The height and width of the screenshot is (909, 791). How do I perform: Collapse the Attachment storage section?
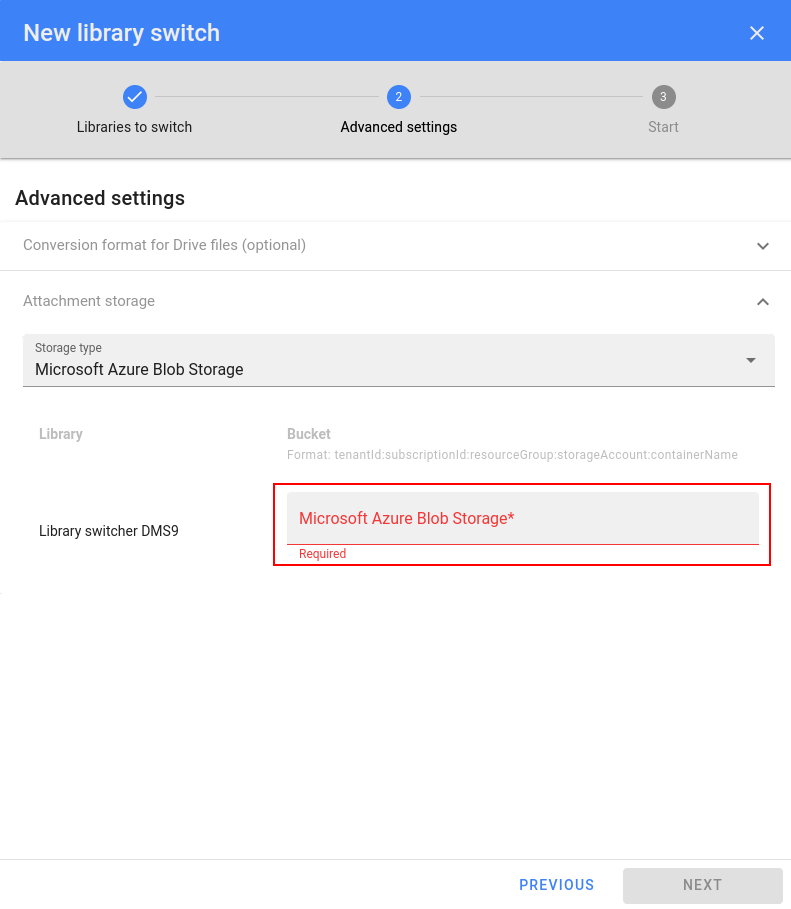click(x=396, y=301)
